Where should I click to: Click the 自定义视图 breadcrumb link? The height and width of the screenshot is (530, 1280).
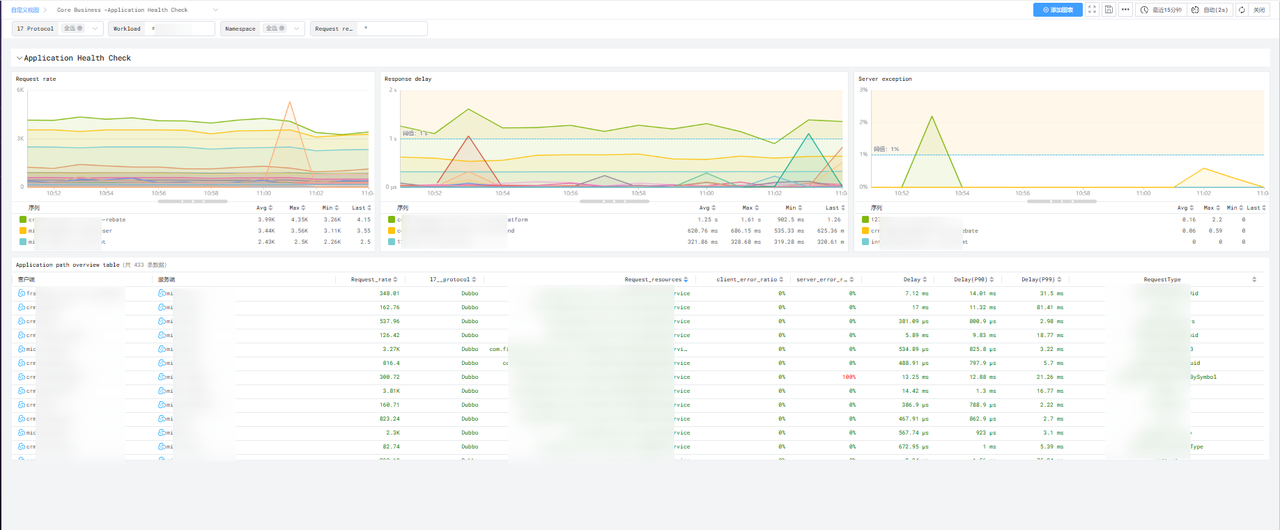click(x=24, y=9)
